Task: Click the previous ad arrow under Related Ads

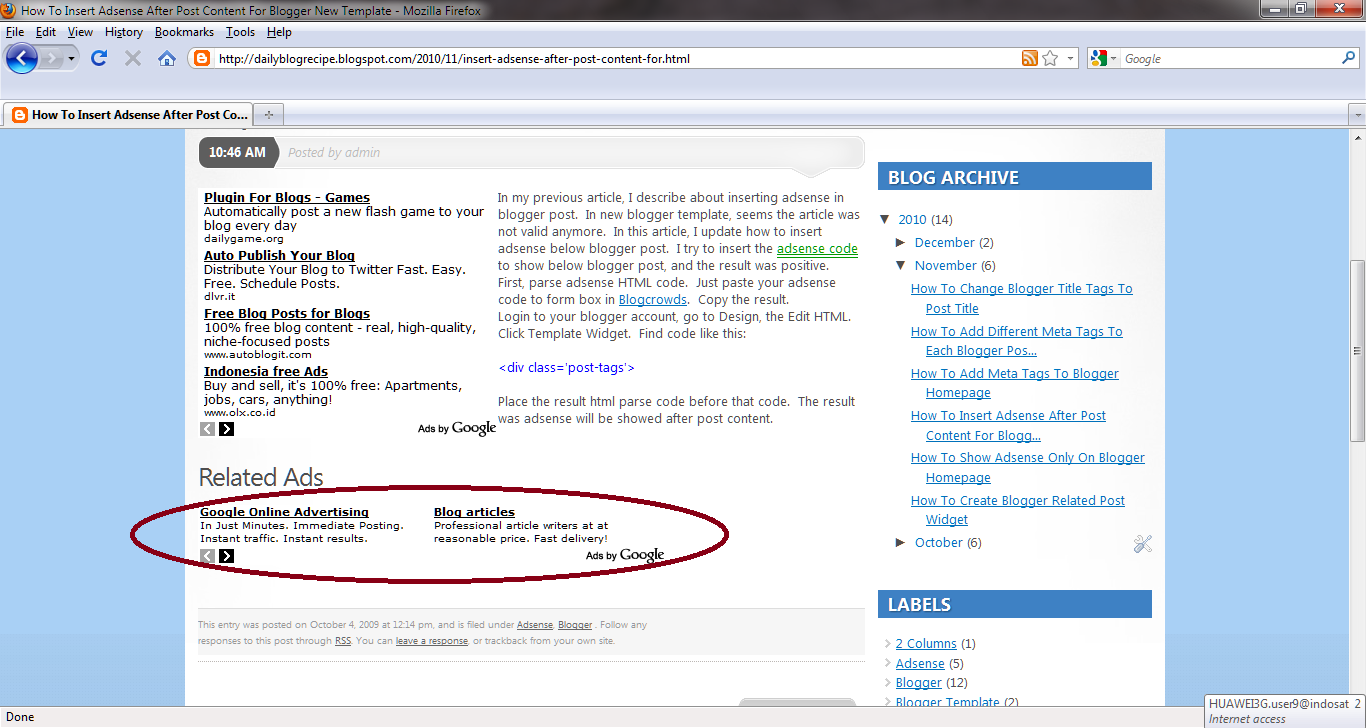Action: click(x=208, y=555)
